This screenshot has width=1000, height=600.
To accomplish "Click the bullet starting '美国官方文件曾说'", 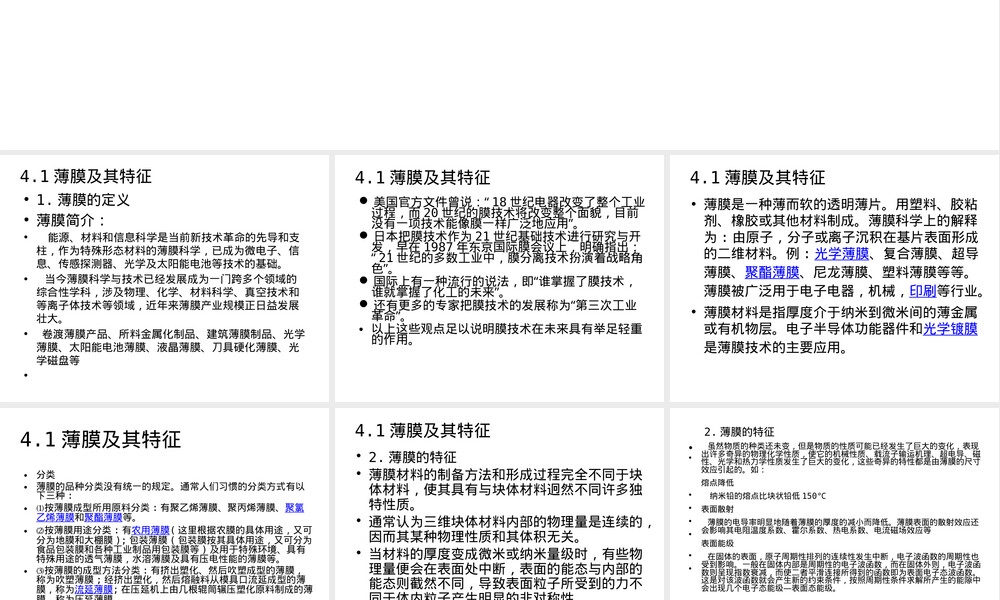I will coord(508,212).
